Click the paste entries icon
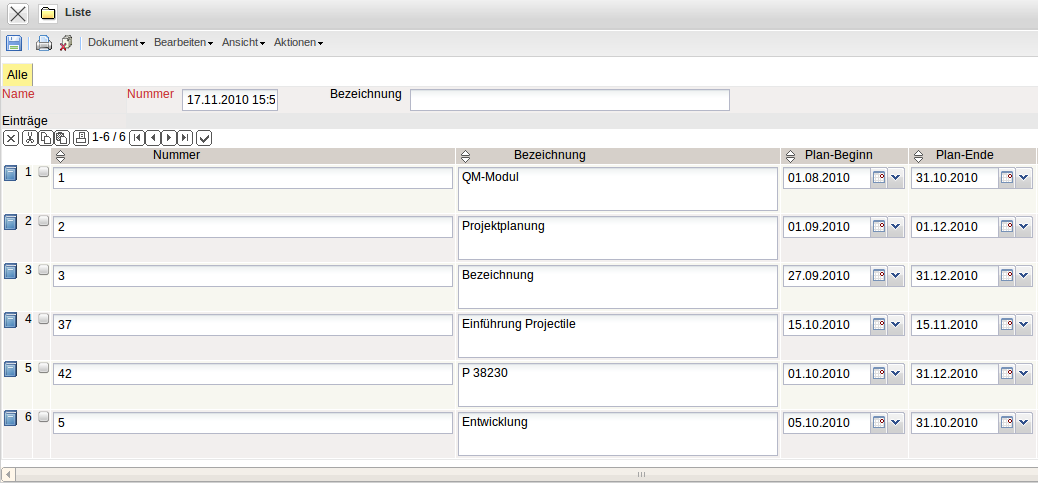The image size is (1038, 483). 62,137
